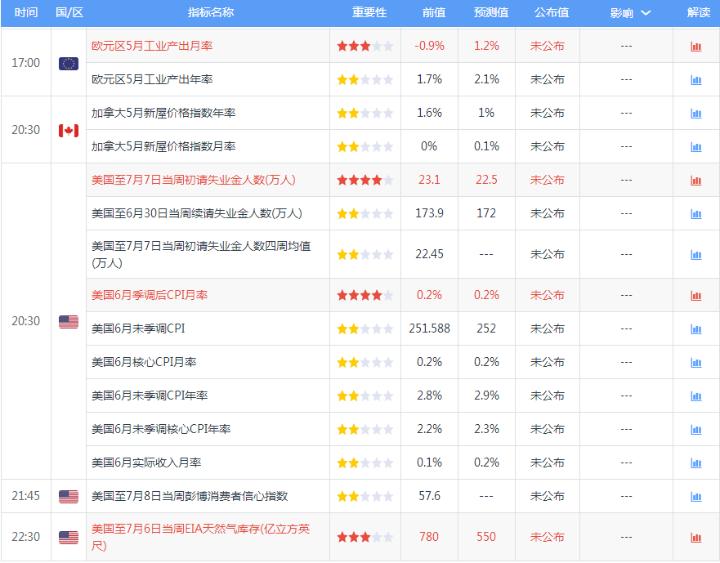
Task: Open chart icon for 美国至7月7日当周初请失业金人数(万人)
Action: pyautogui.click(x=696, y=180)
